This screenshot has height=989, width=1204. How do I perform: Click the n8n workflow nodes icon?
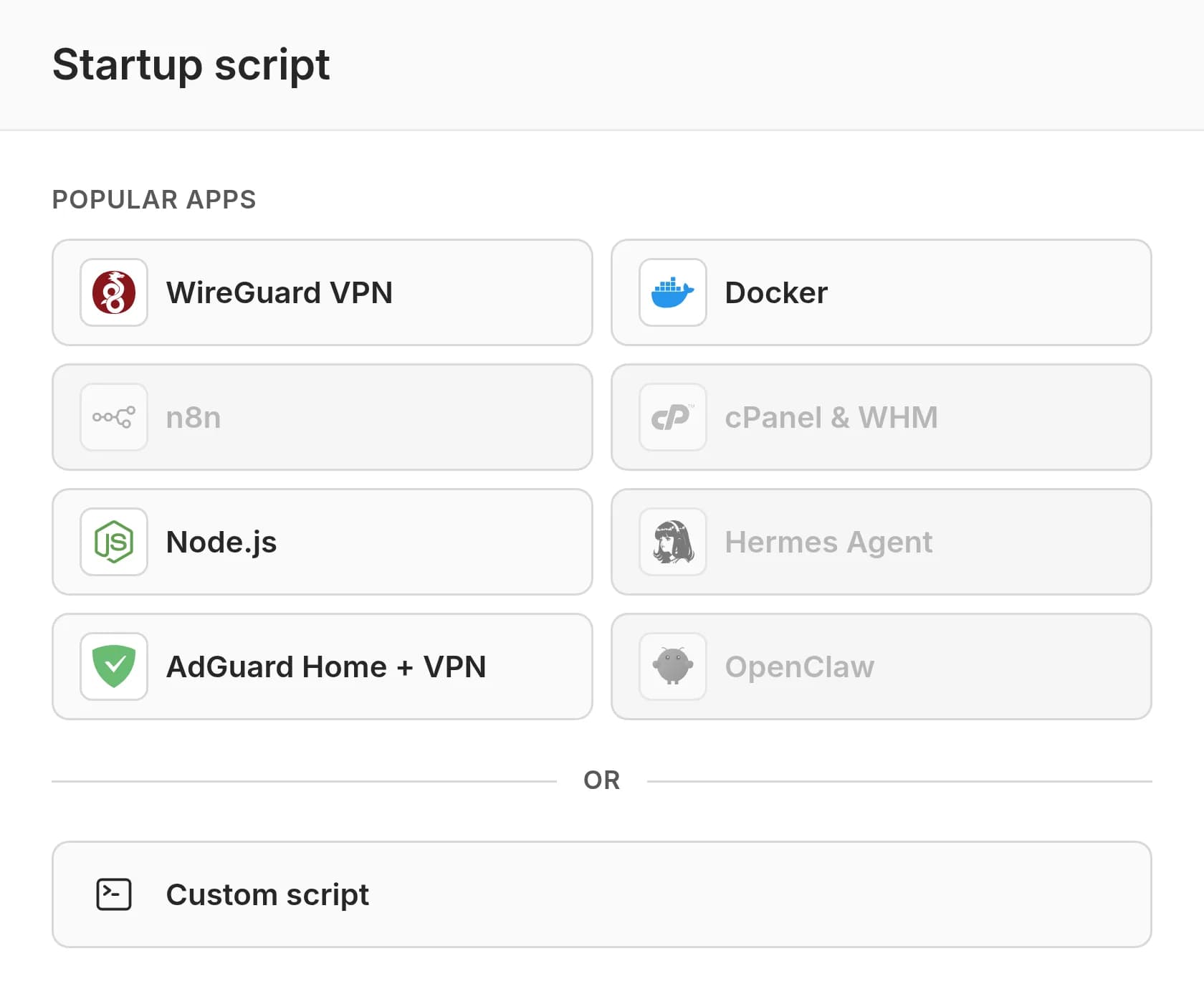point(114,417)
